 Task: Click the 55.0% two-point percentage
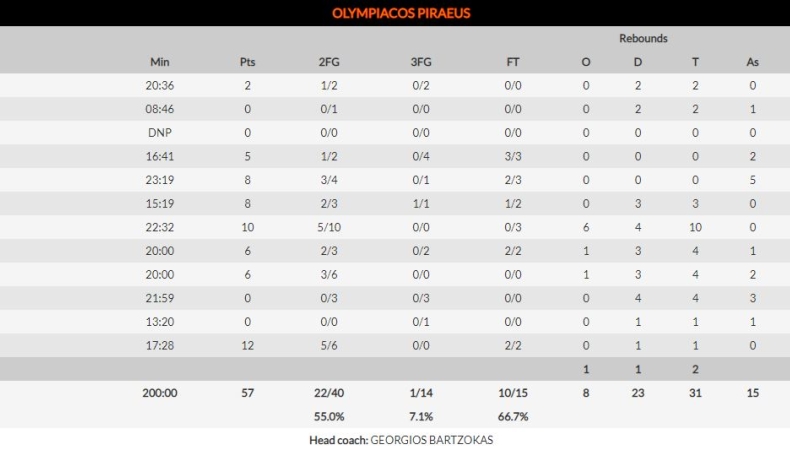click(x=329, y=416)
